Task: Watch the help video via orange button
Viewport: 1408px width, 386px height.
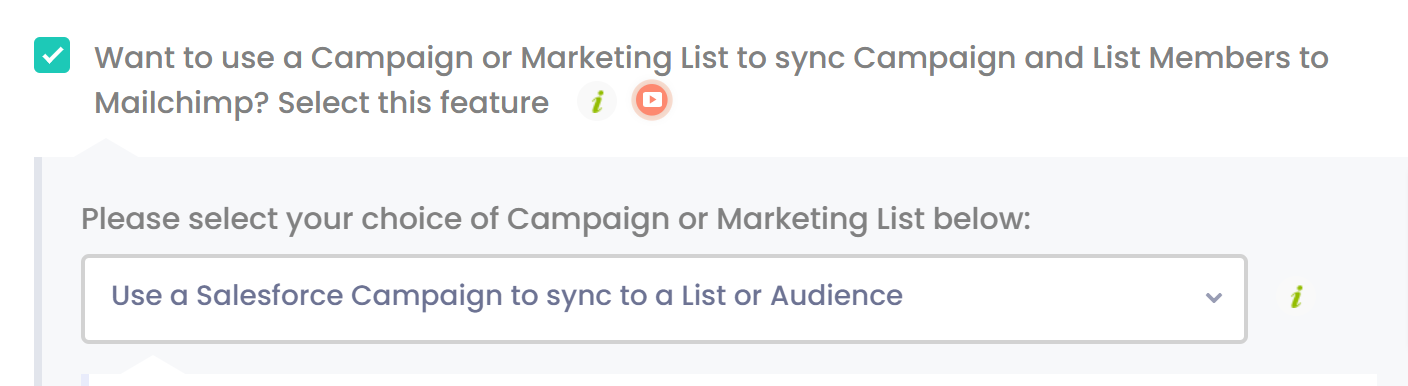Action: pos(652,101)
